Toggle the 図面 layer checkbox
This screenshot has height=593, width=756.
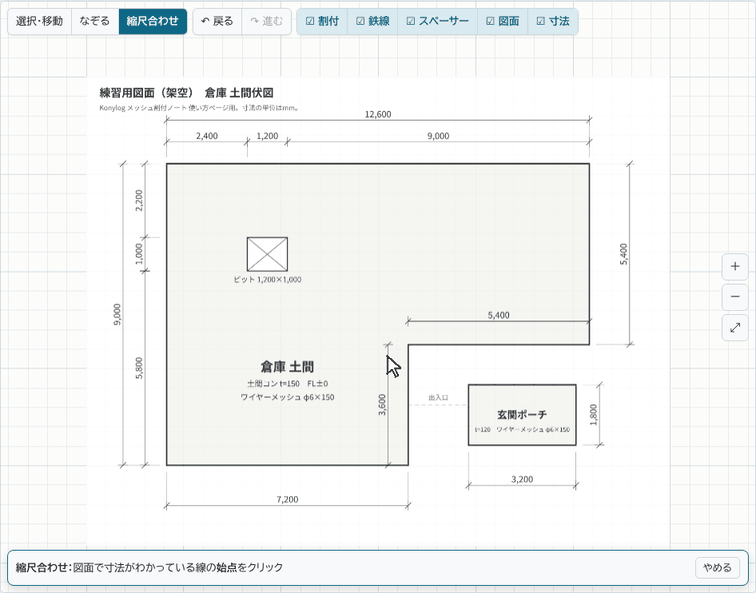pyautogui.click(x=502, y=21)
